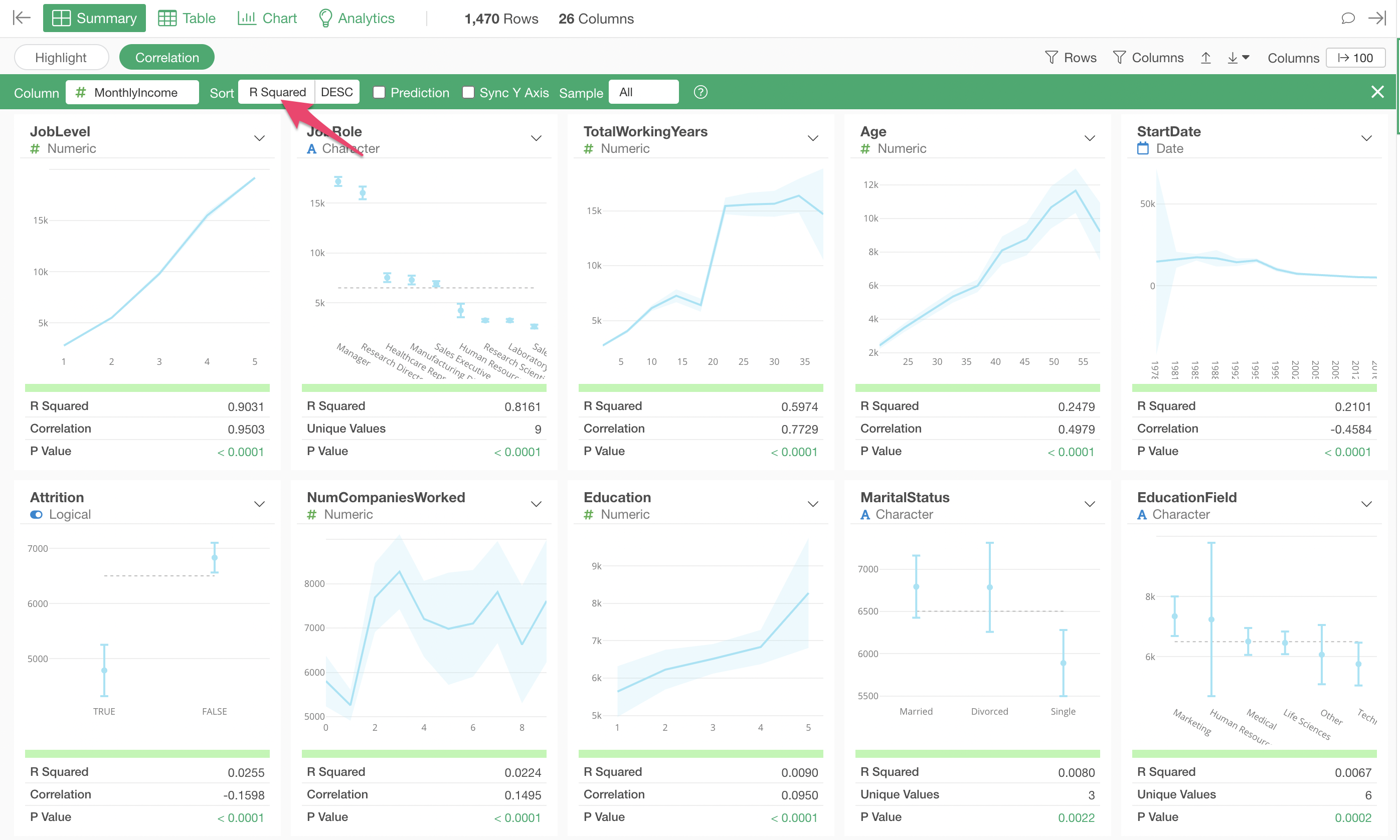1400x840 pixels.
Task: Toggle sort order DESC button
Action: coord(336,92)
